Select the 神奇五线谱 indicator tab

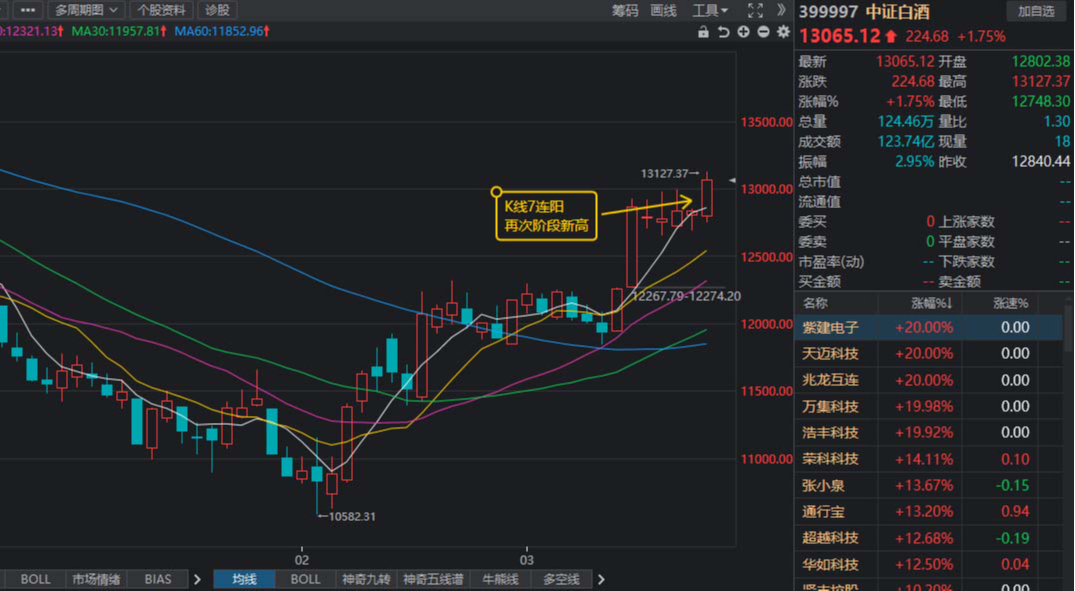[433, 579]
